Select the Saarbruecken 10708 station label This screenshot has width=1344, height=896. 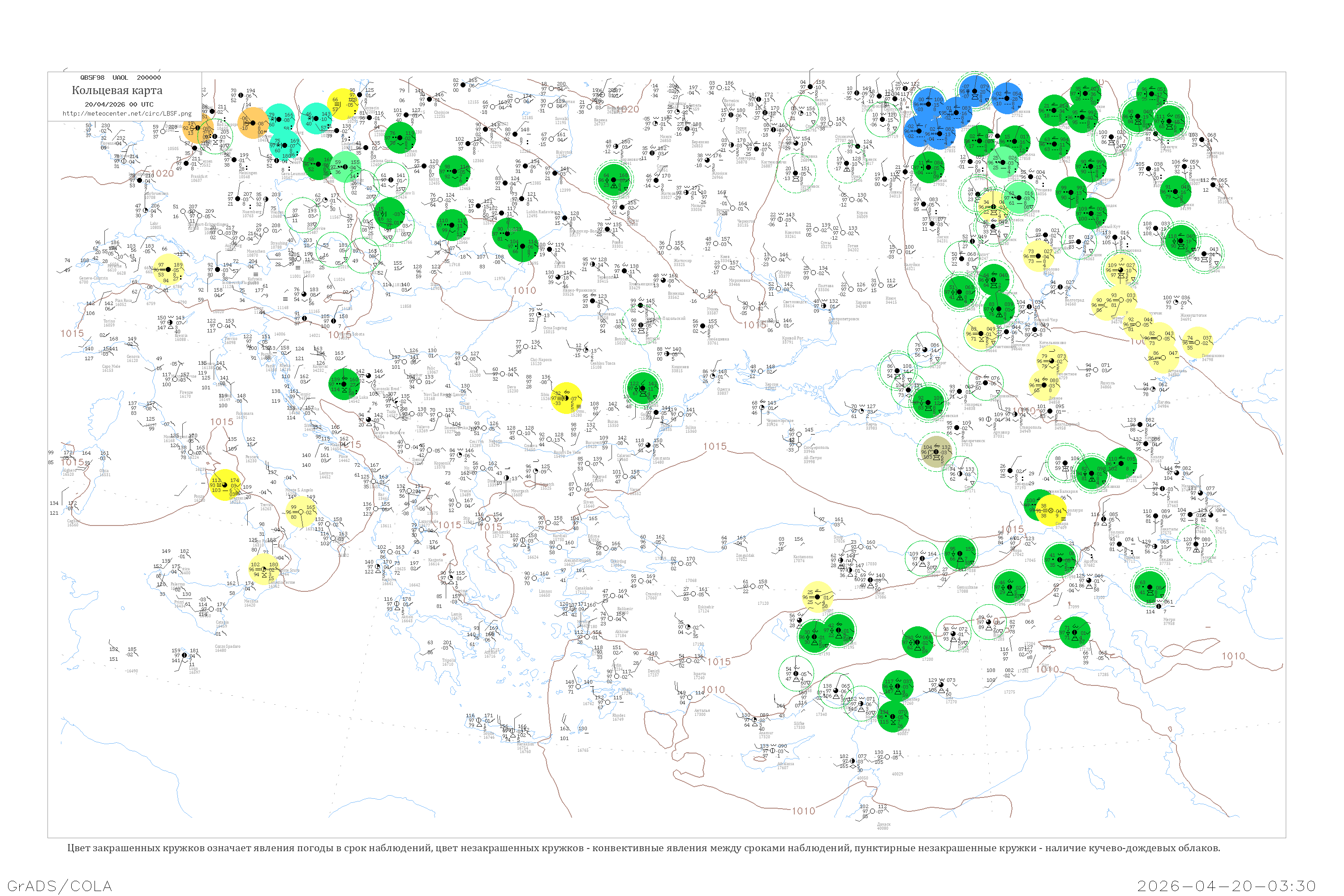156,195
